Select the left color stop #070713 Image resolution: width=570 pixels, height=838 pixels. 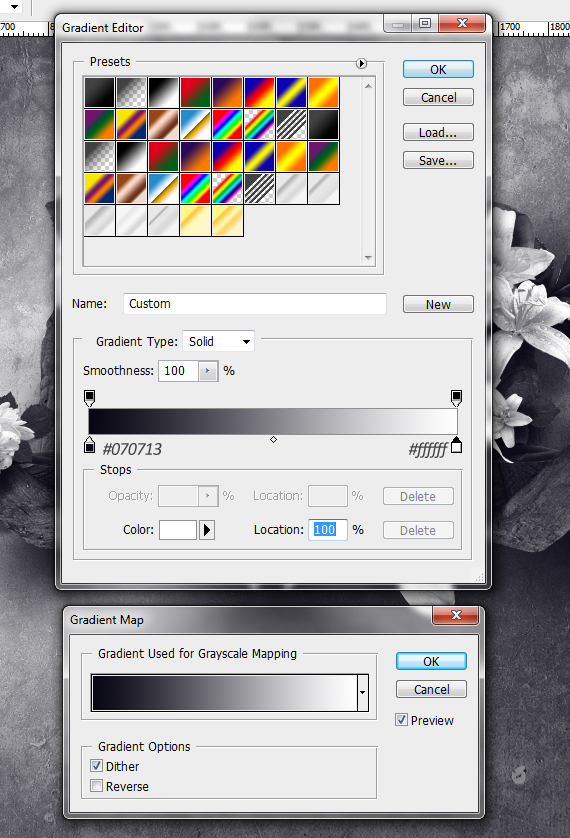[90, 445]
